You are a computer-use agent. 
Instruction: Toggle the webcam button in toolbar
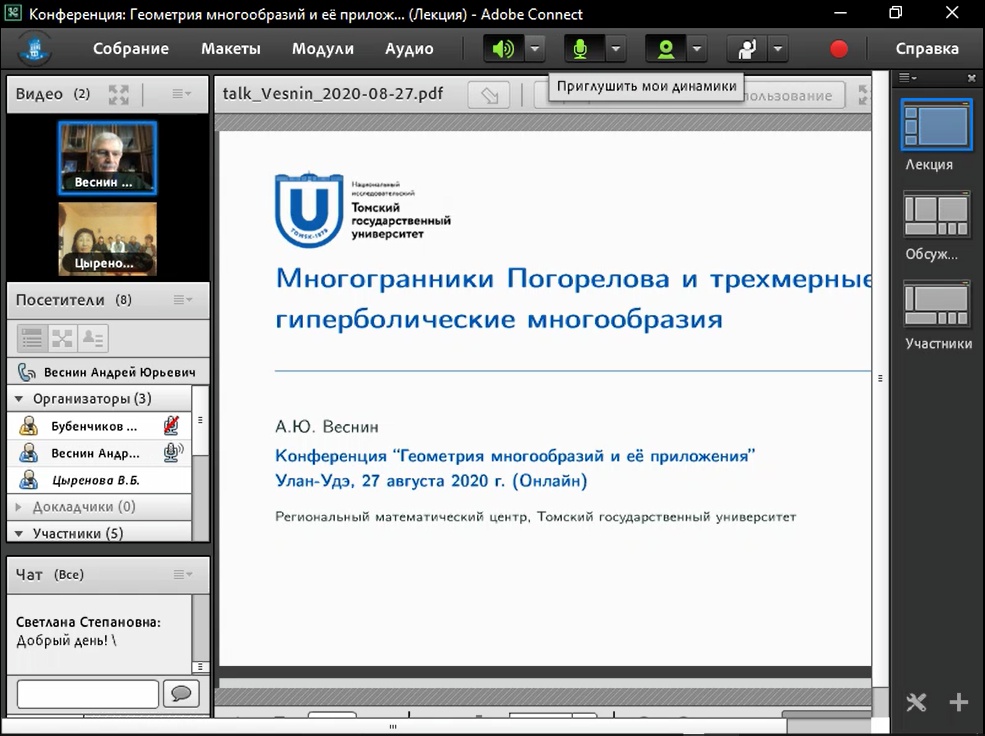(x=664, y=49)
